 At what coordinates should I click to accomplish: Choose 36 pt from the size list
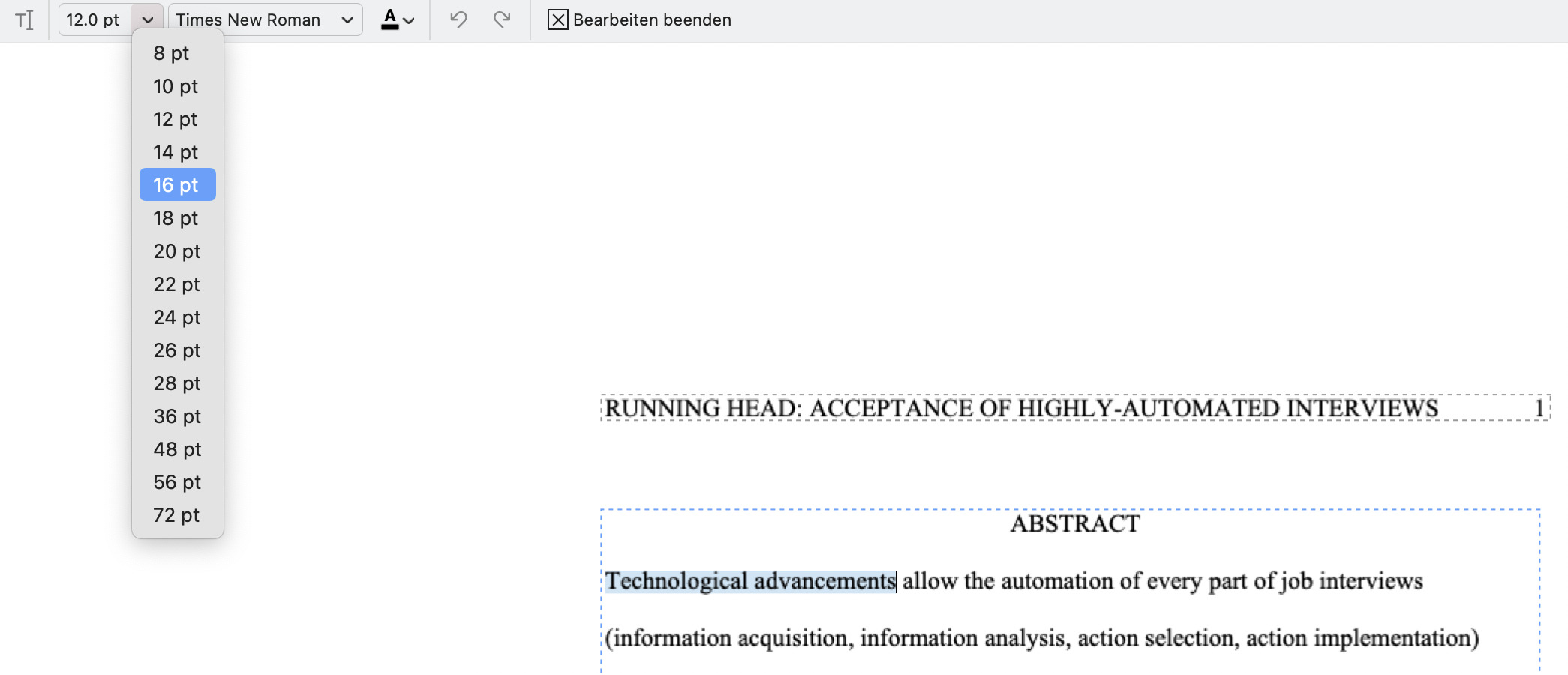click(176, 416)
